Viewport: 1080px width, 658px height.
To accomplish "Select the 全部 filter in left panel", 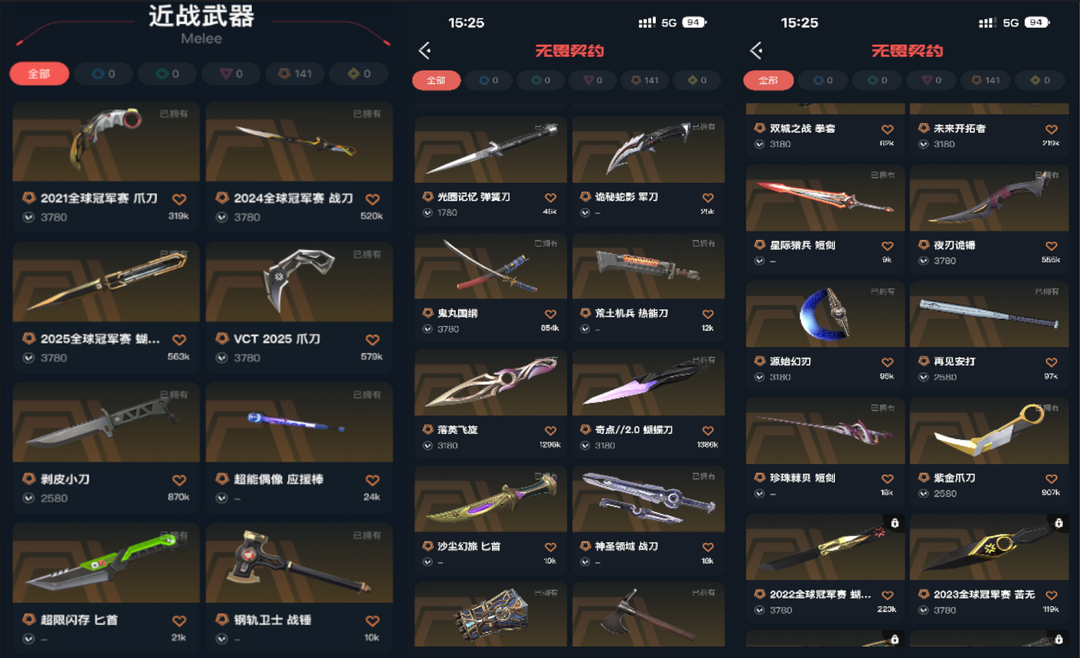I will (x=39, y=74).
